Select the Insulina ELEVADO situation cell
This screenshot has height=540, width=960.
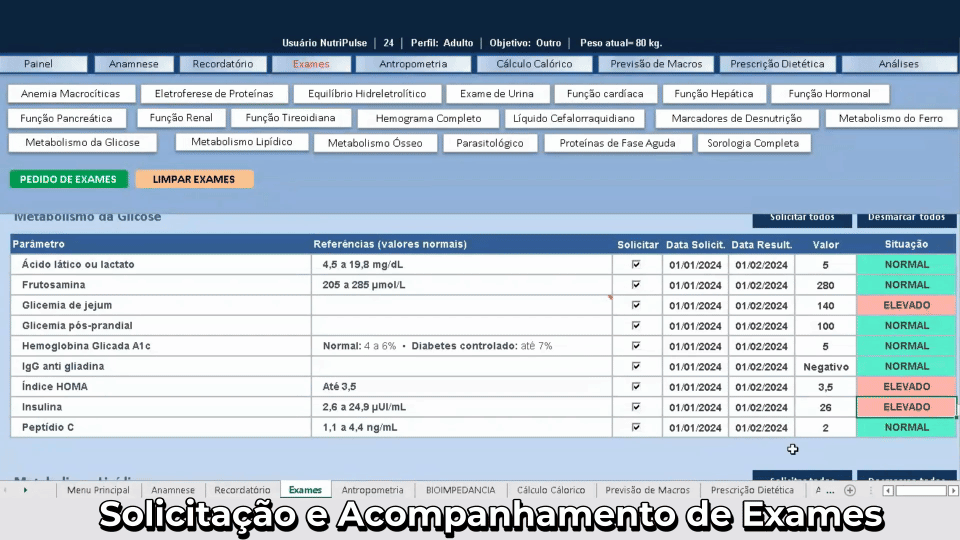click(x=906, y=407)
